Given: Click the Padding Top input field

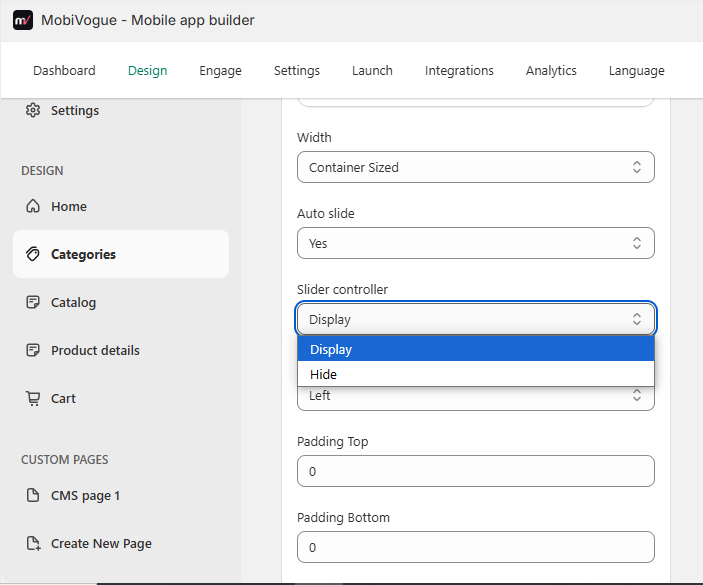Looking at the screenshot, I should tap(476, 471).
